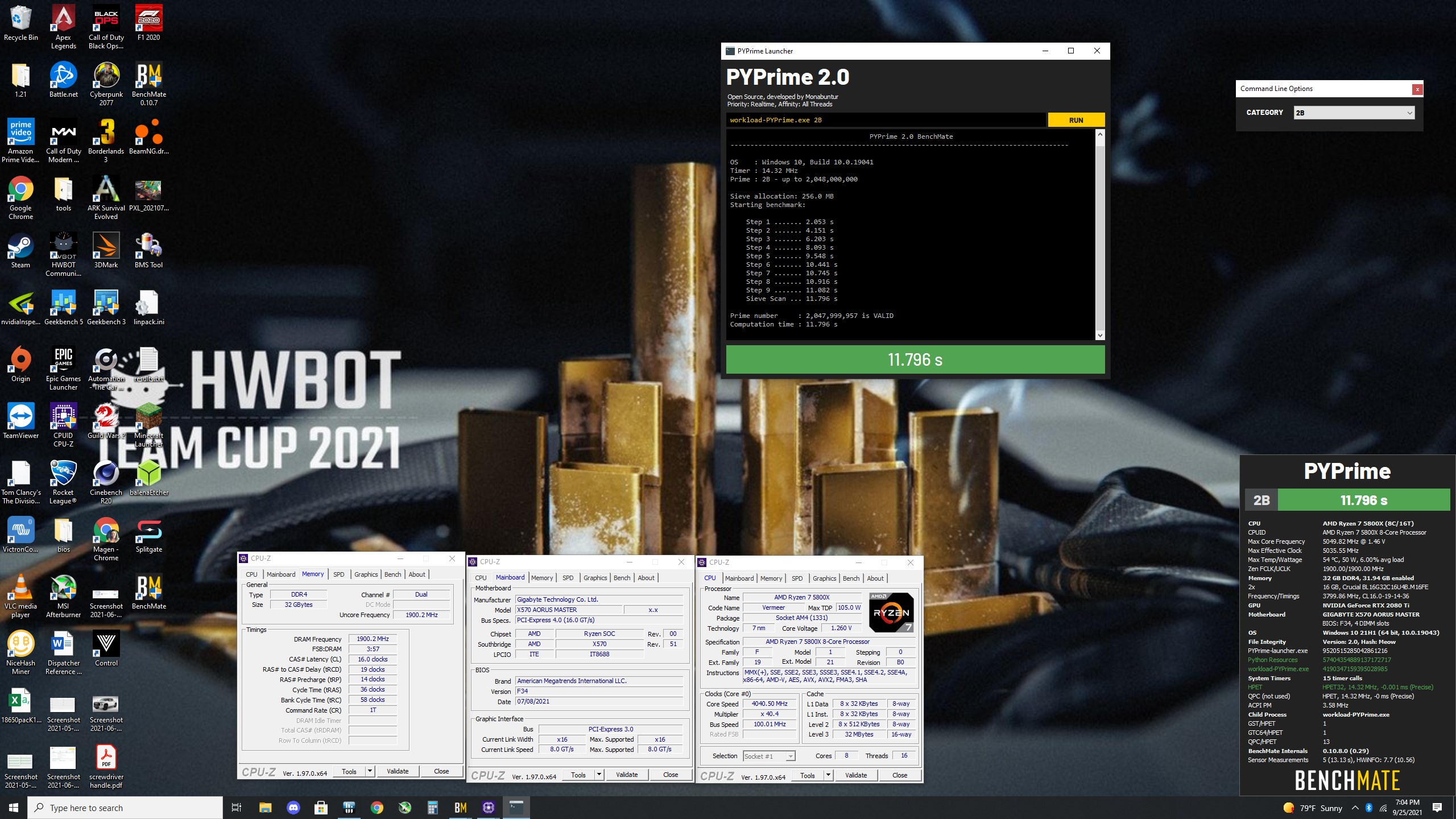
Task: Switch to CPU tab in Mainboard CPU-Z window
Action: click(481, 578)
